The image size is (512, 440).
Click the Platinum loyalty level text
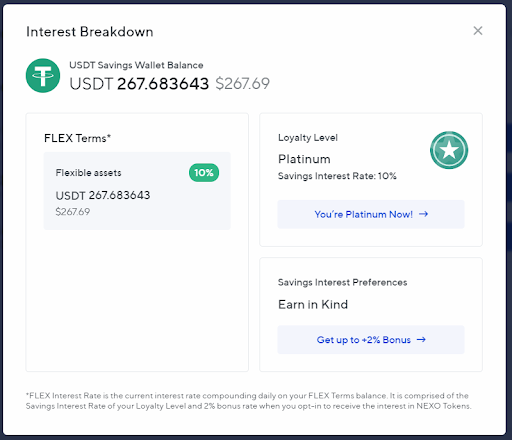tap(304, 159)
